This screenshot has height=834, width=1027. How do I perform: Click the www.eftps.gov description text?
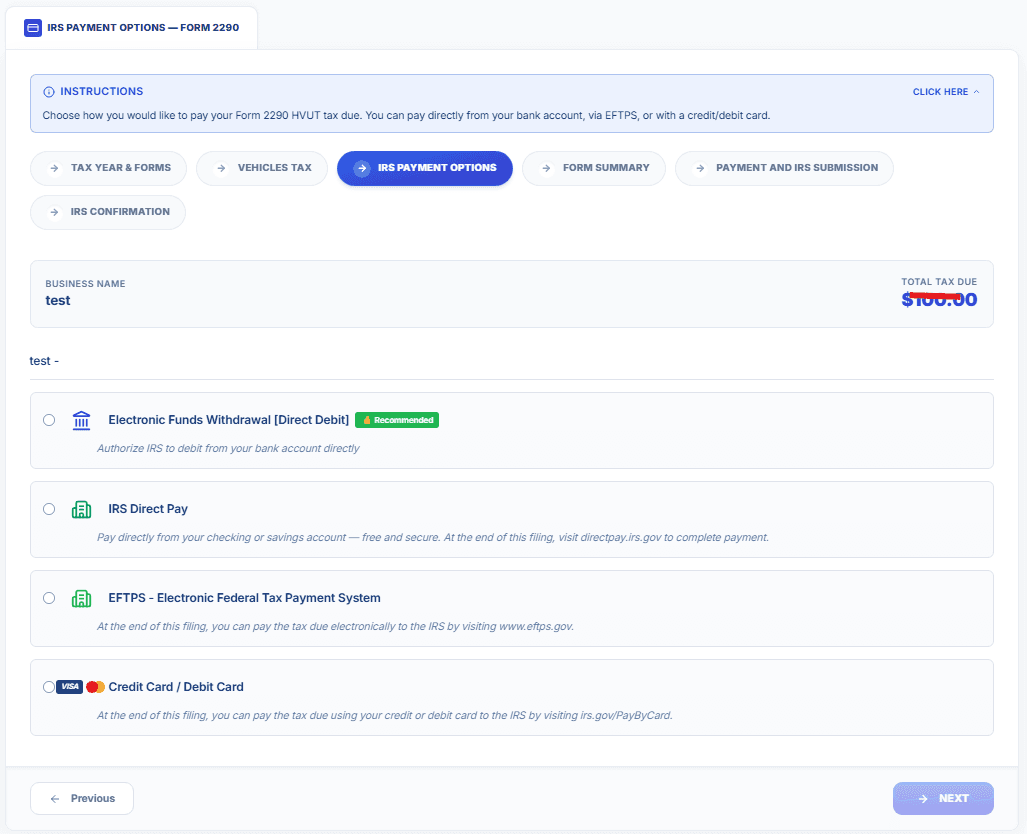(x=335, y=626)
